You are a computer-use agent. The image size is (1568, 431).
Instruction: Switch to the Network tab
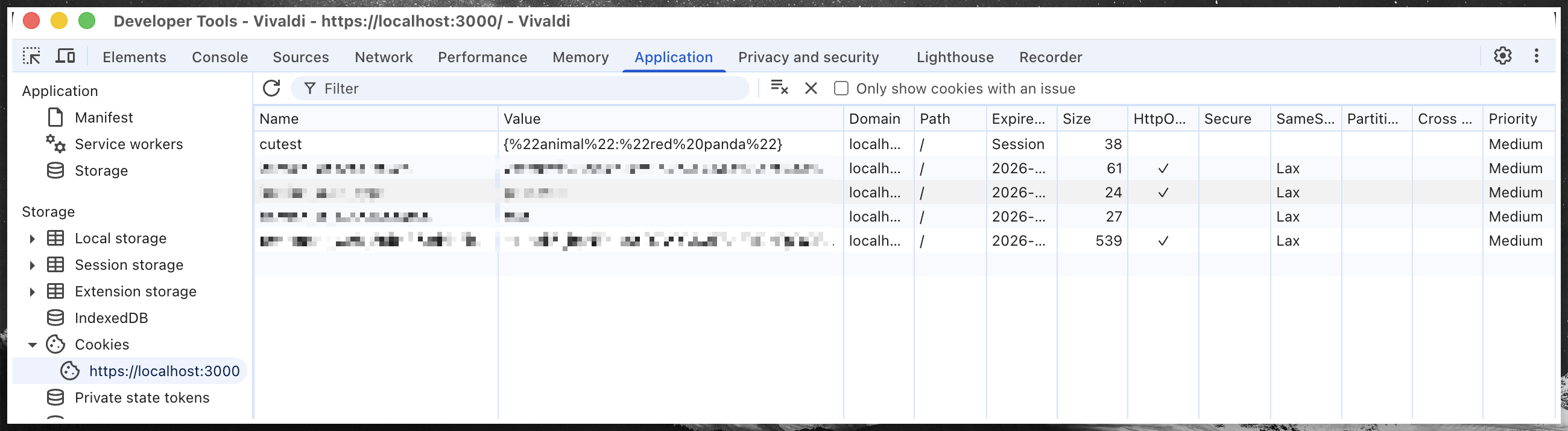coord(383,57)
